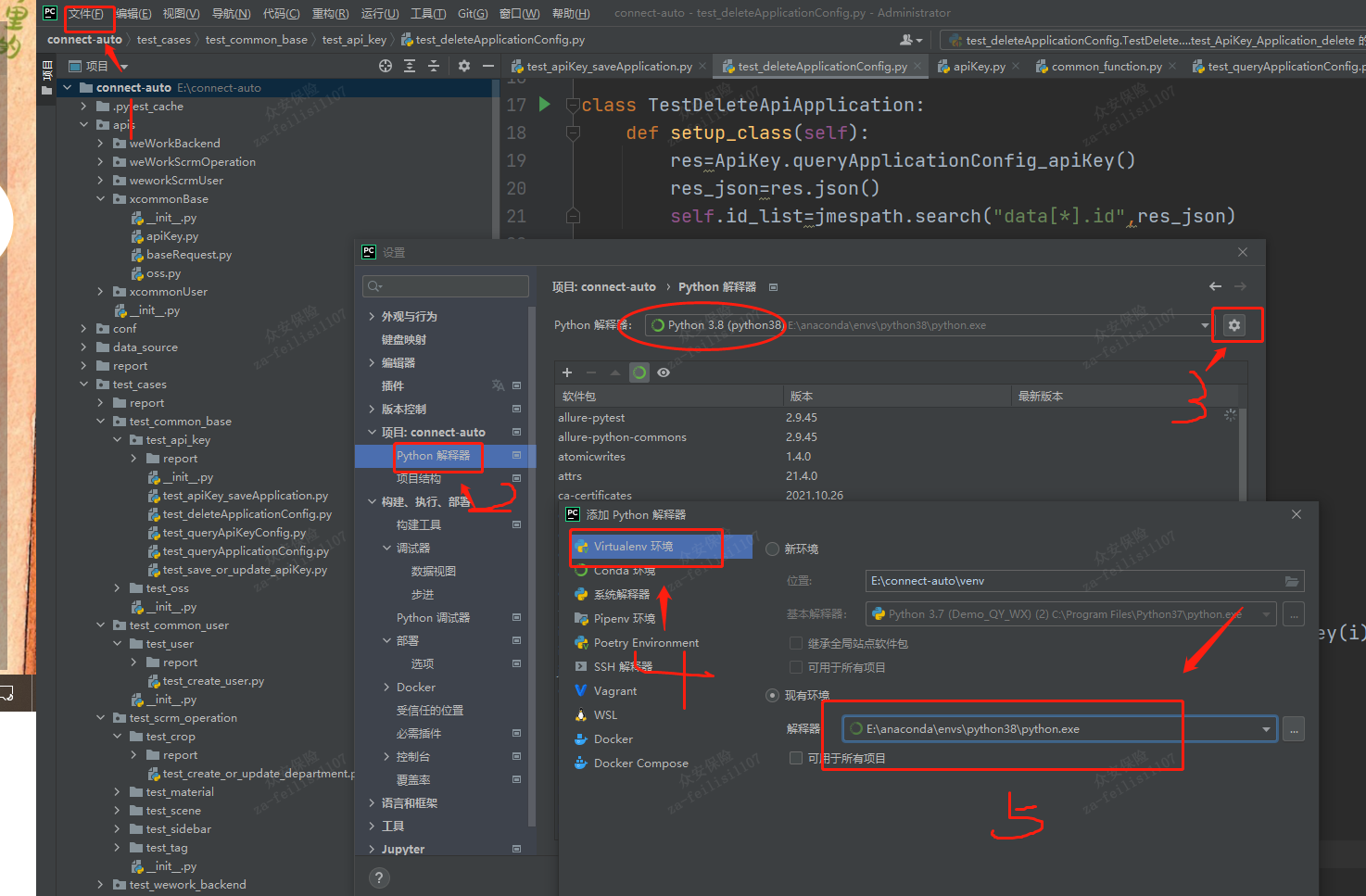1366x896 pixels.
Task: Click test_cases in the breadcrumb bar
Action: tap(164, 40)
